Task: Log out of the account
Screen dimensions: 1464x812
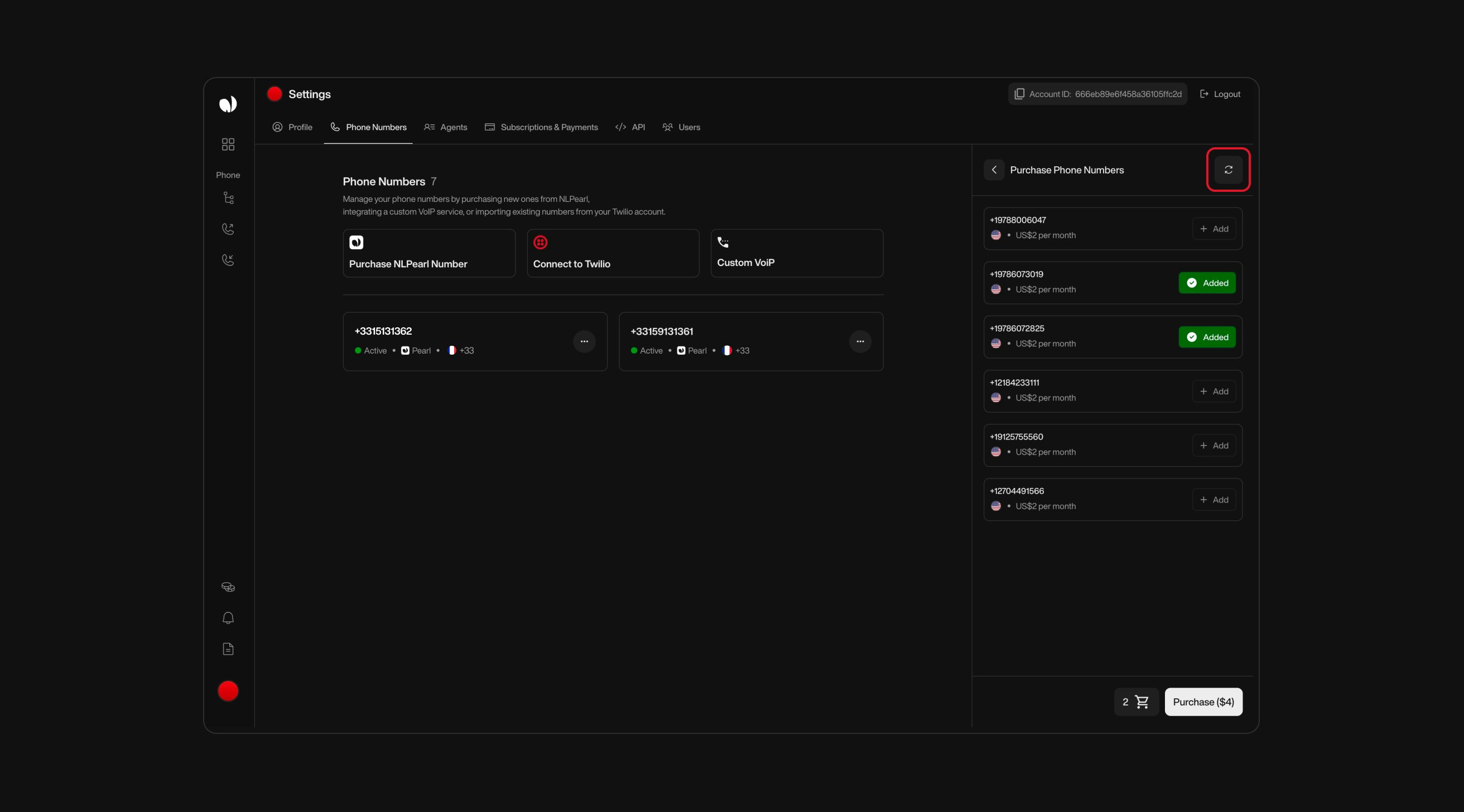Action: [x=1220, y=94]
